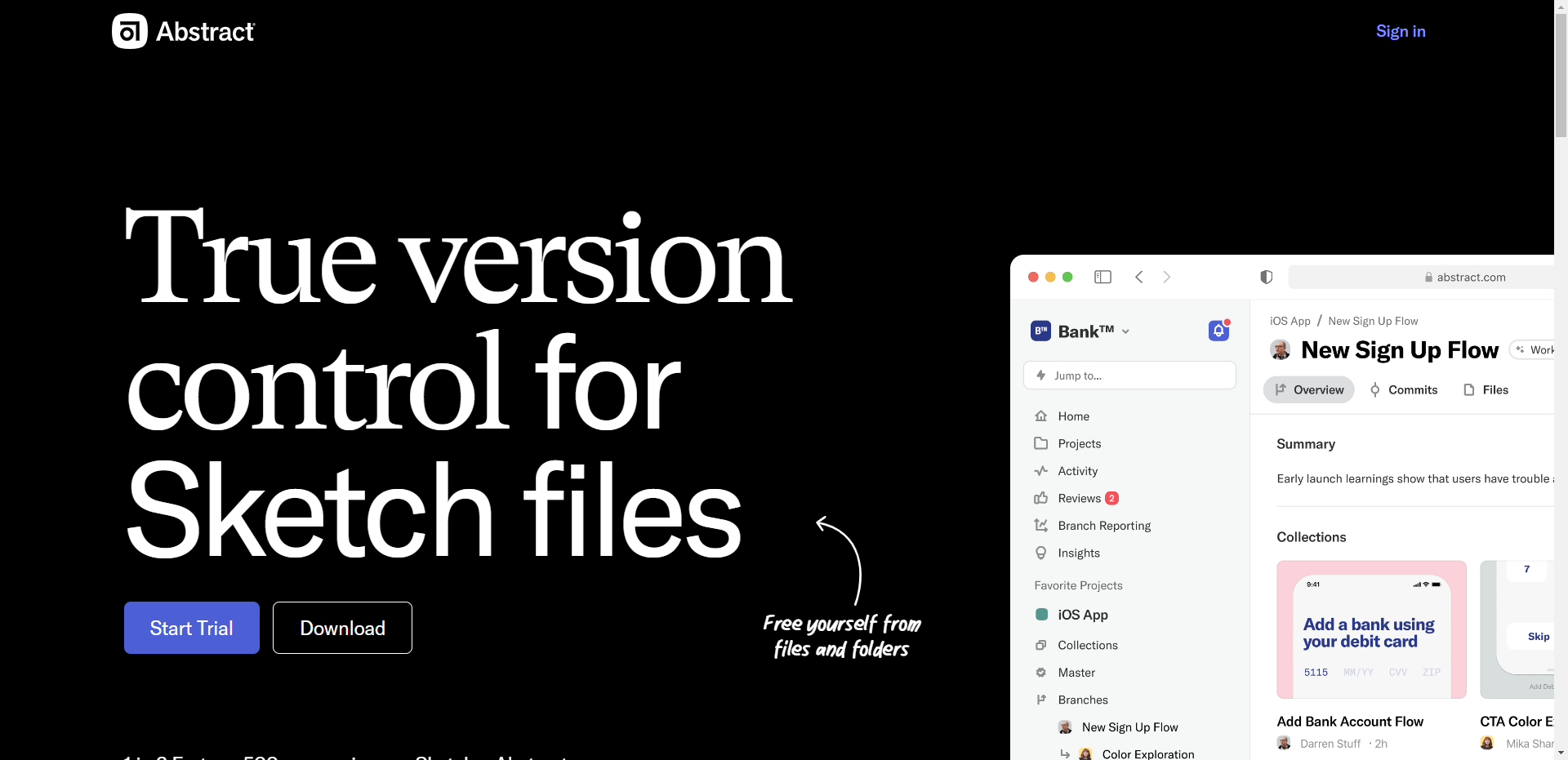Image resolution: width=1568 pixels, height=760 pixels.
Task: Click the Master branch icon
Action: pos(1041,673)
